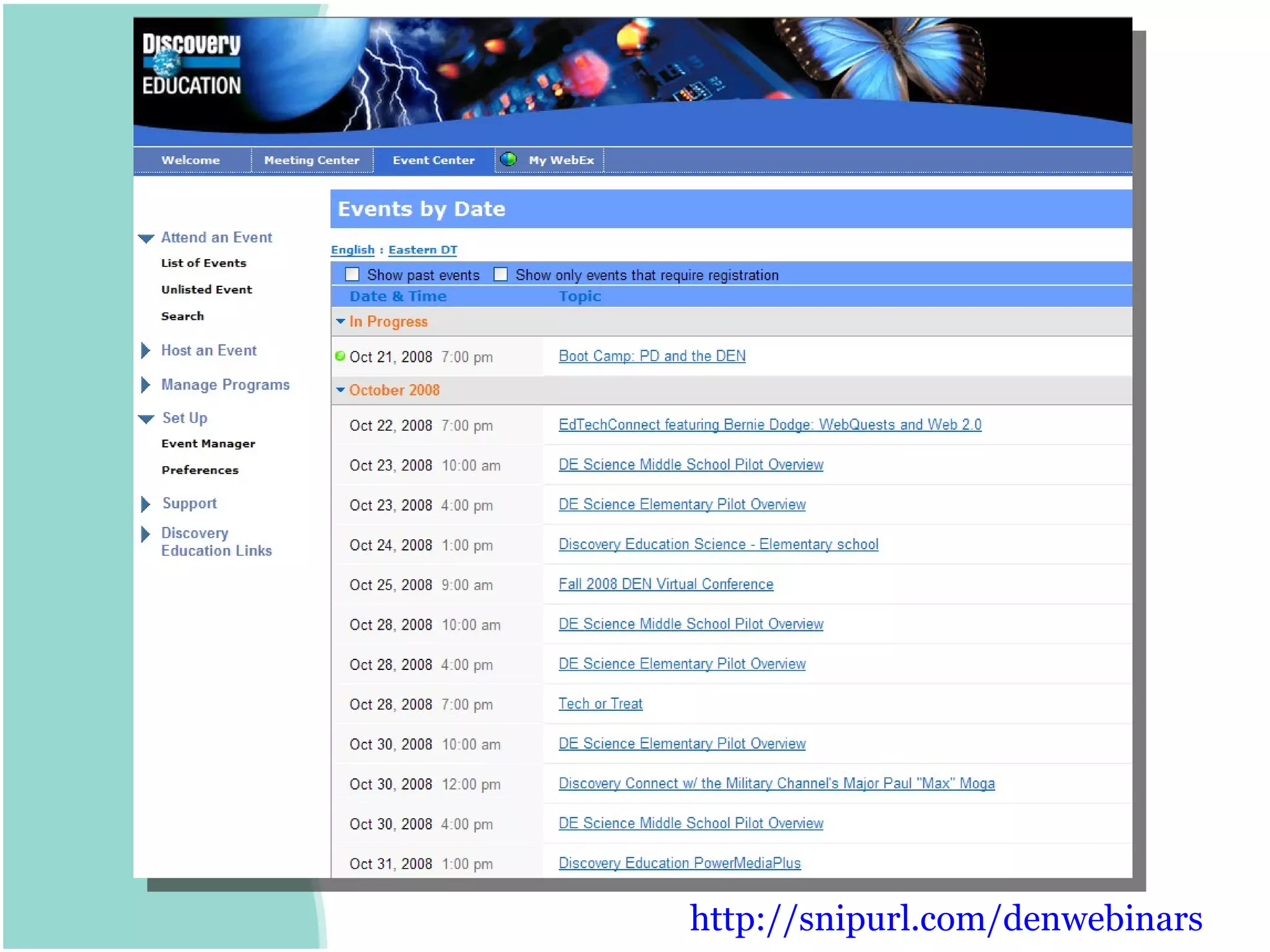Collapse the Attend an Event section arrow
1270x952 pixels.
point(146,238)
